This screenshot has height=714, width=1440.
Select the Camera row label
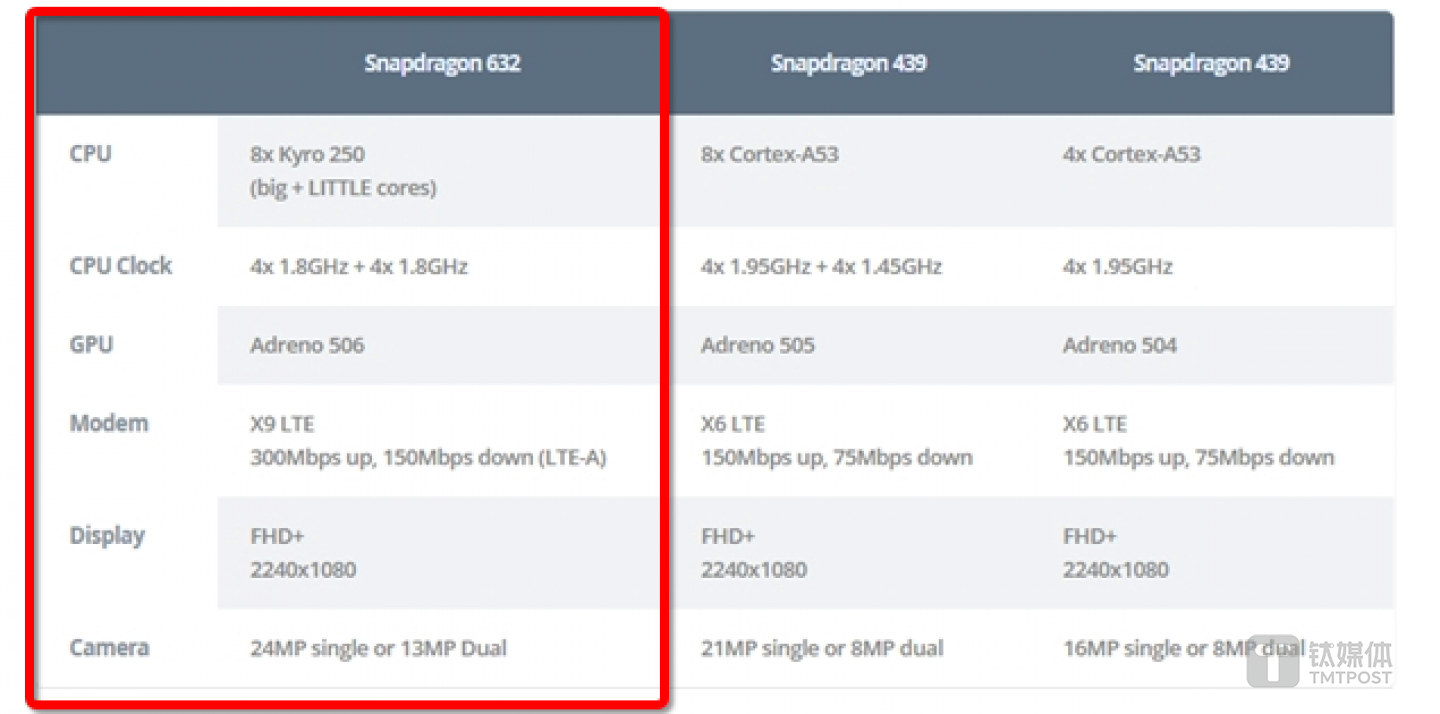pos(109,648)
